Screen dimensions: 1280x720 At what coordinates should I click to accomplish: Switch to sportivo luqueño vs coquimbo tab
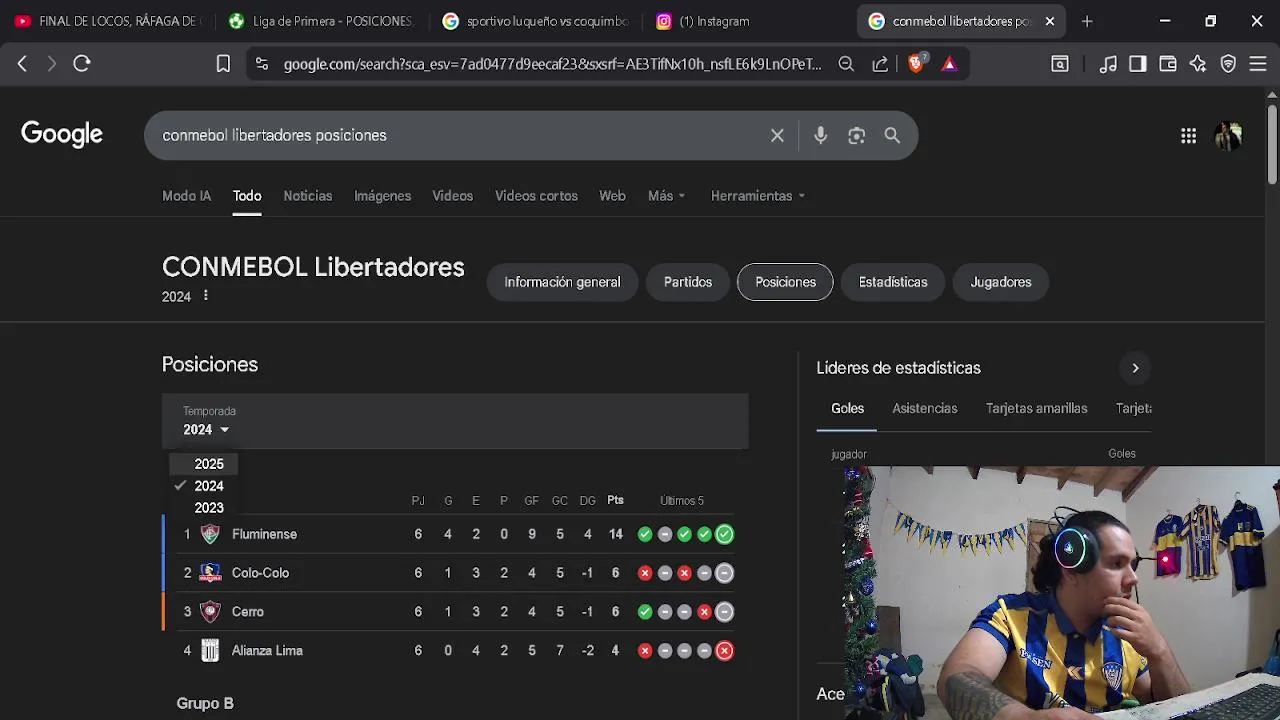pos(535,21)
